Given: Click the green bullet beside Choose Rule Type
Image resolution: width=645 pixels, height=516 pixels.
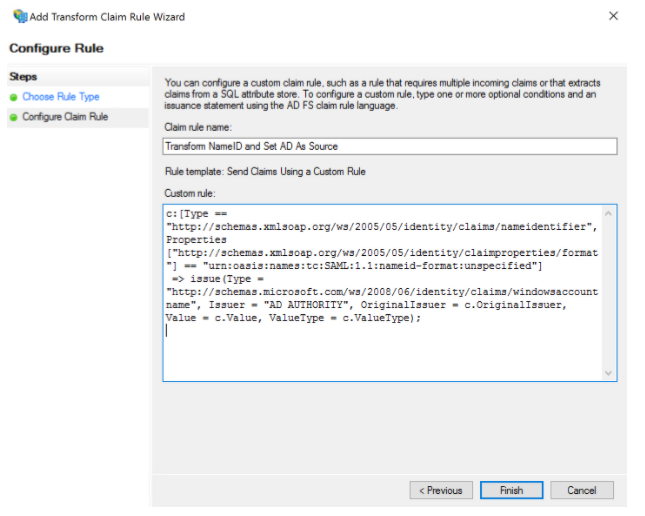Looking at the screenshot, I should click(13, 97).
